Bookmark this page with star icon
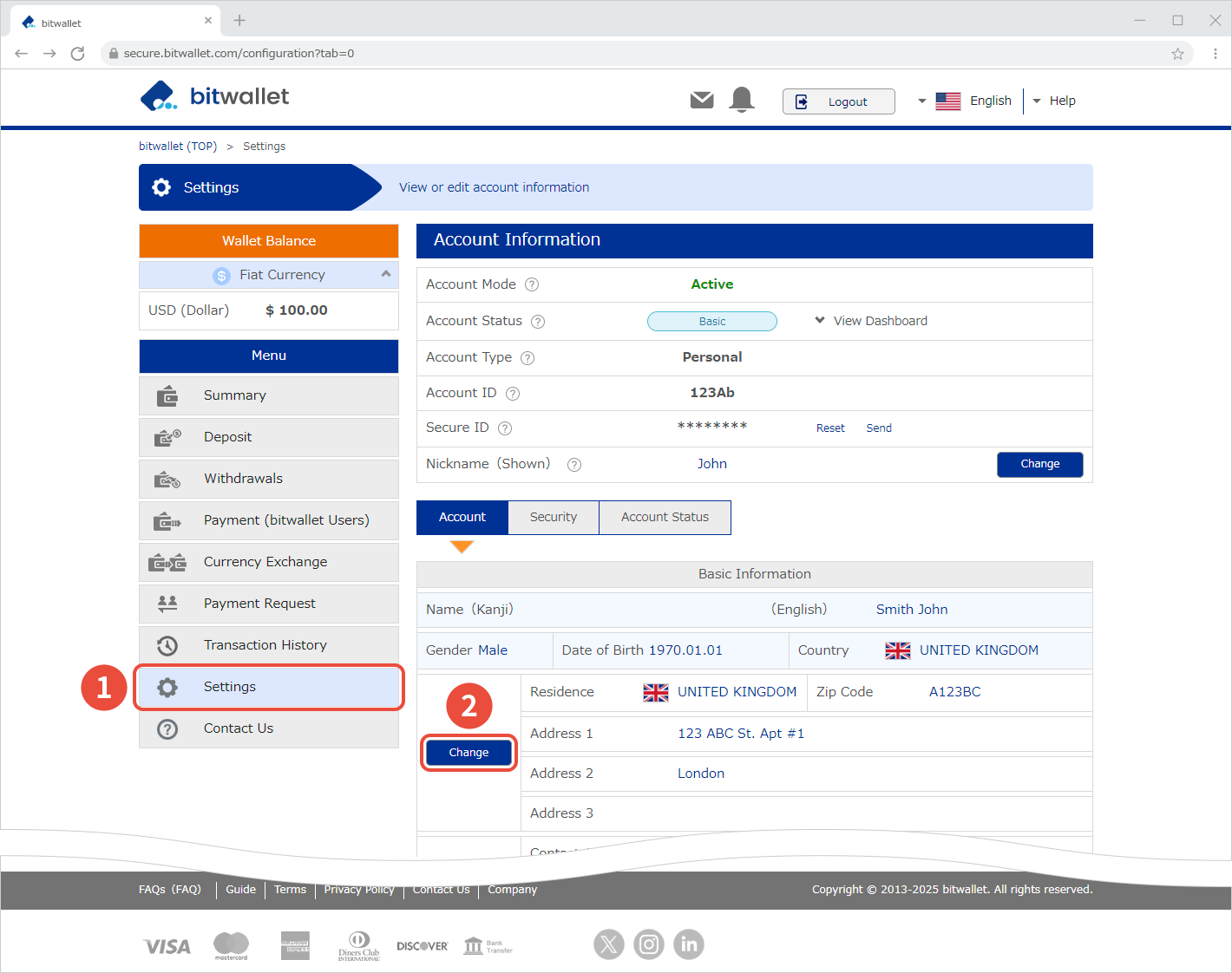1232x973 pixels. coord(1177,54)
